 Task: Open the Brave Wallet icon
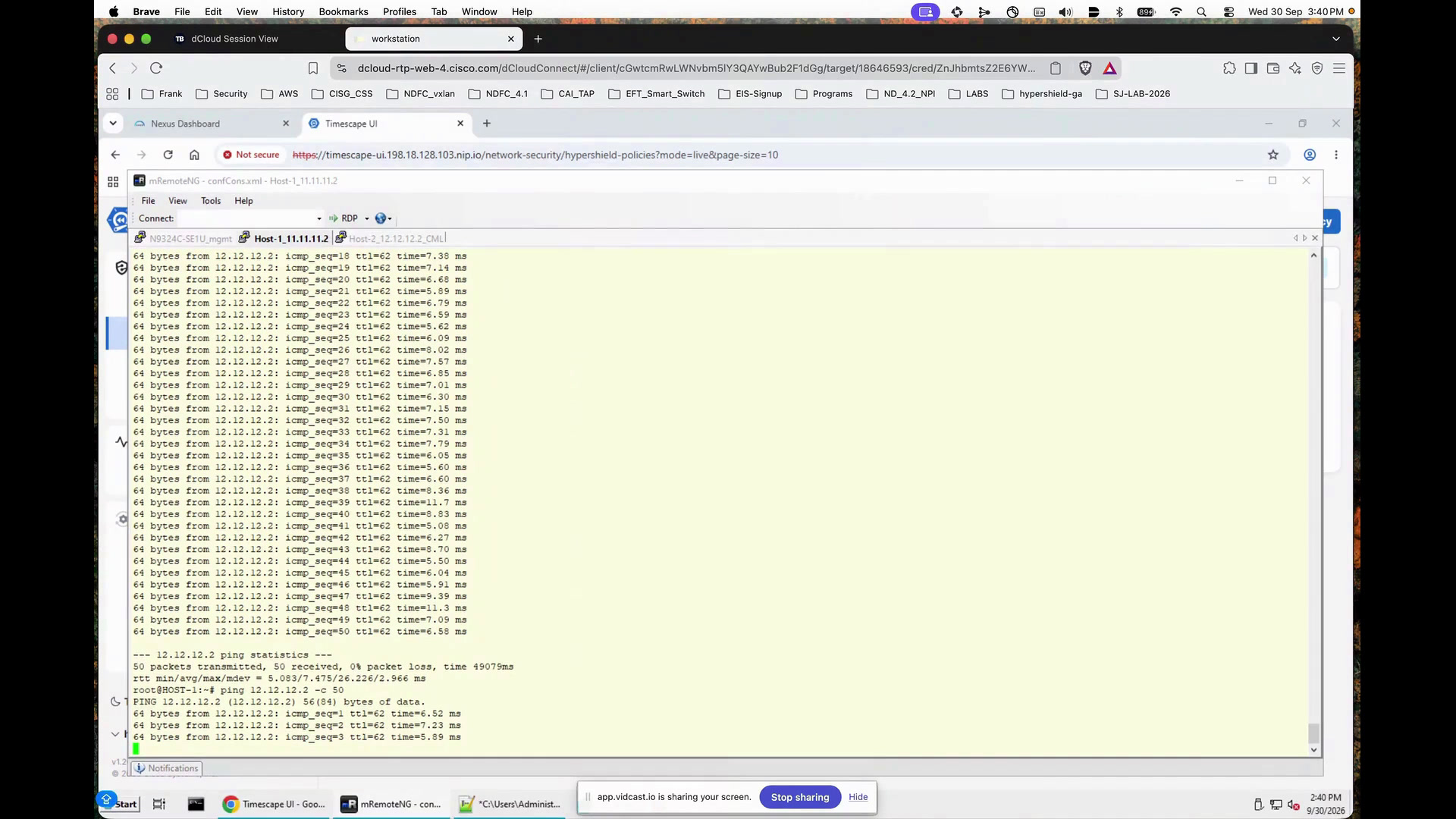(1273, 68)
